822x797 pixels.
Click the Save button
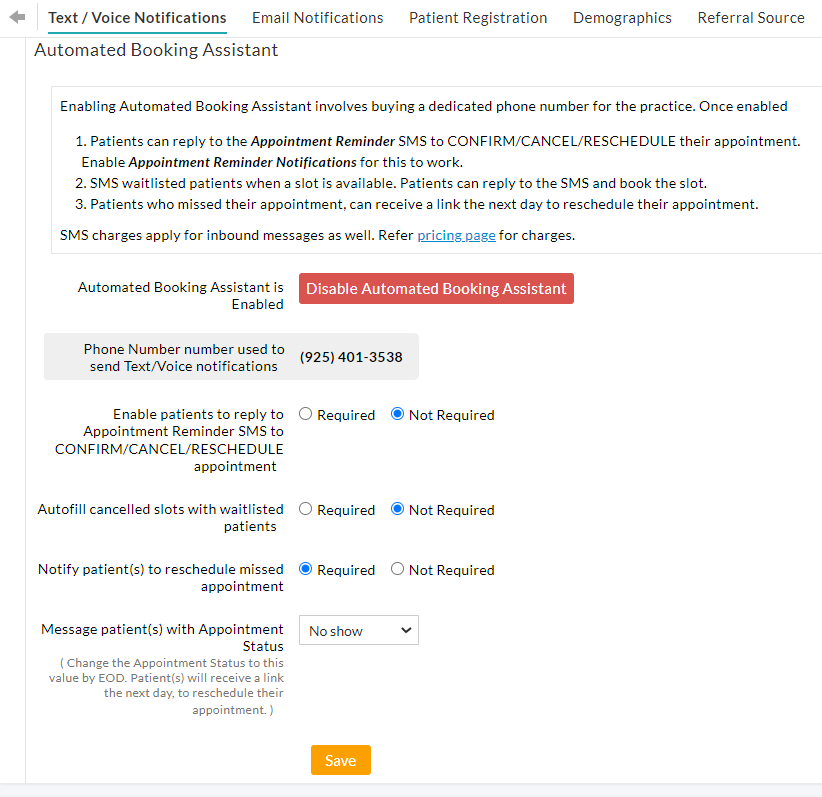[340, 760]
